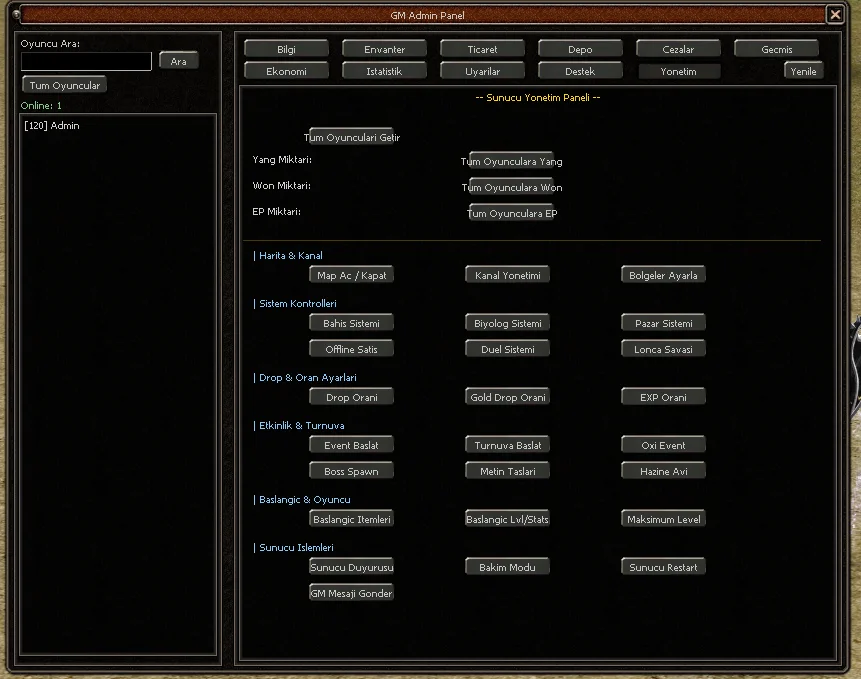
Task: Select Admin in the player list
Action: (52, 126)
